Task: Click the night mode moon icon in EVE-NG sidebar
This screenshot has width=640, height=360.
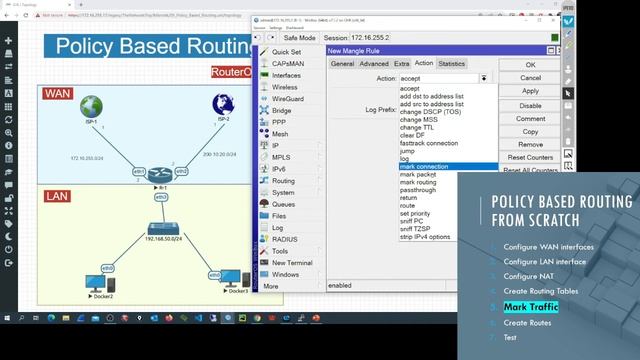Action: (8, 236)
